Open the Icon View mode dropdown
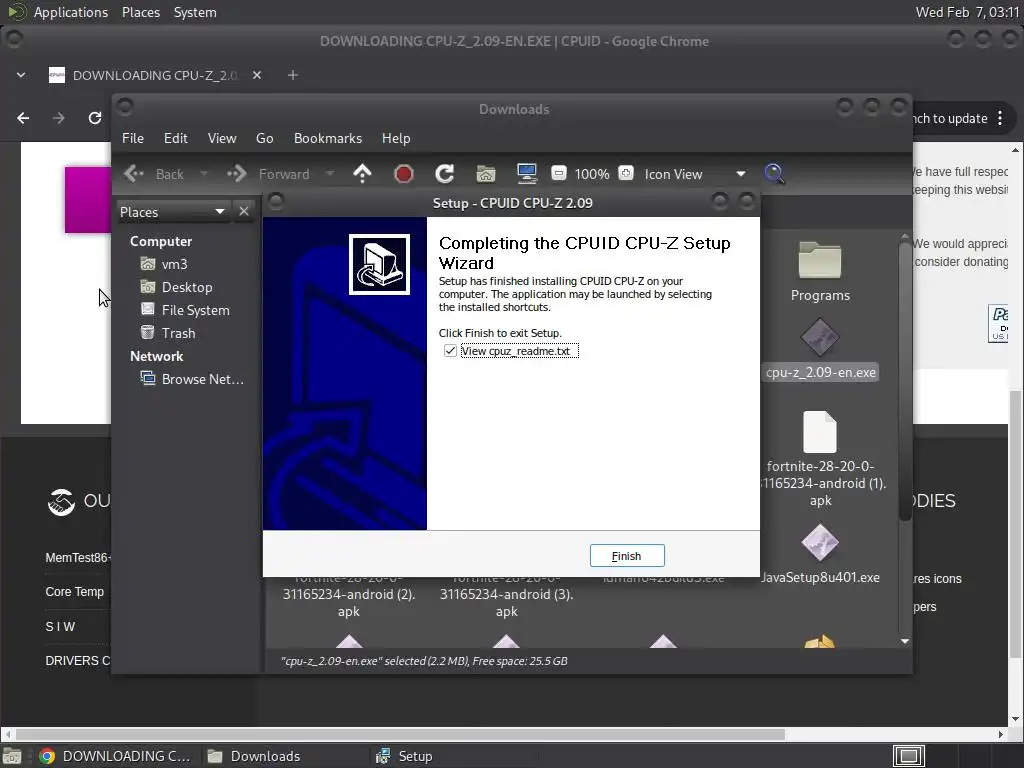The height and width of the screenshot is (768, 1024). (695, 174)
